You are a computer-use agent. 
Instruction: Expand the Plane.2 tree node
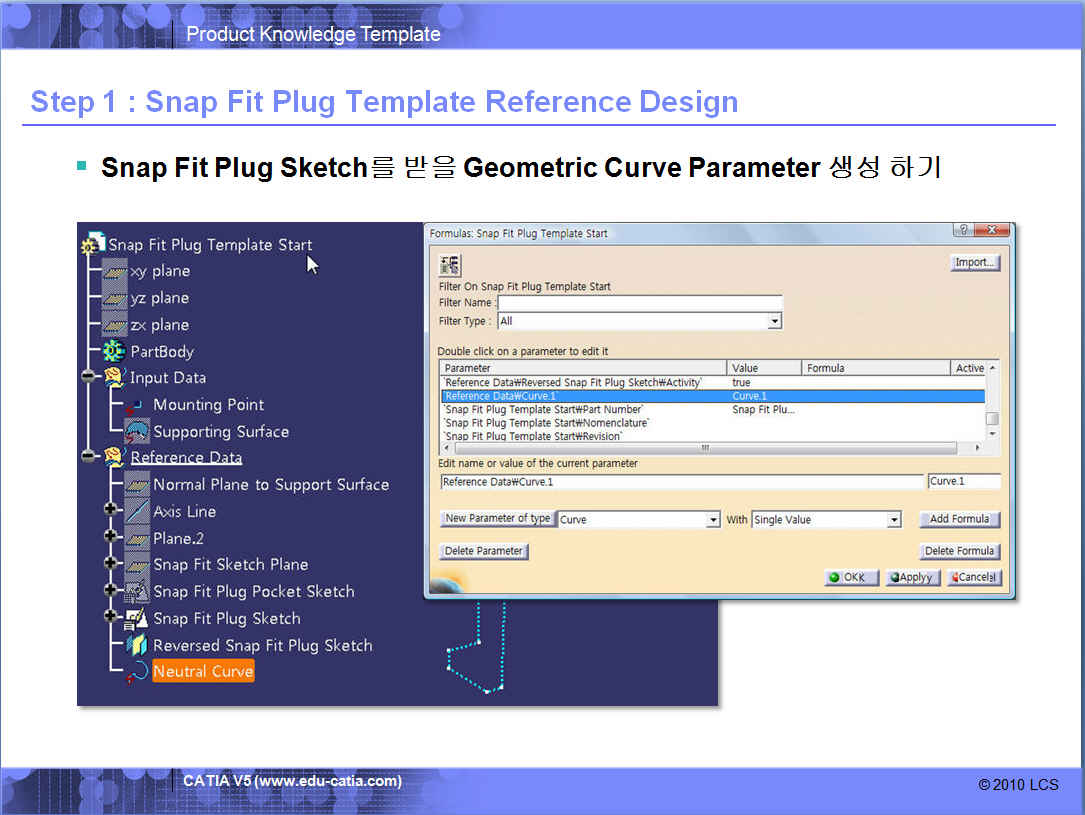pos(112,538)
